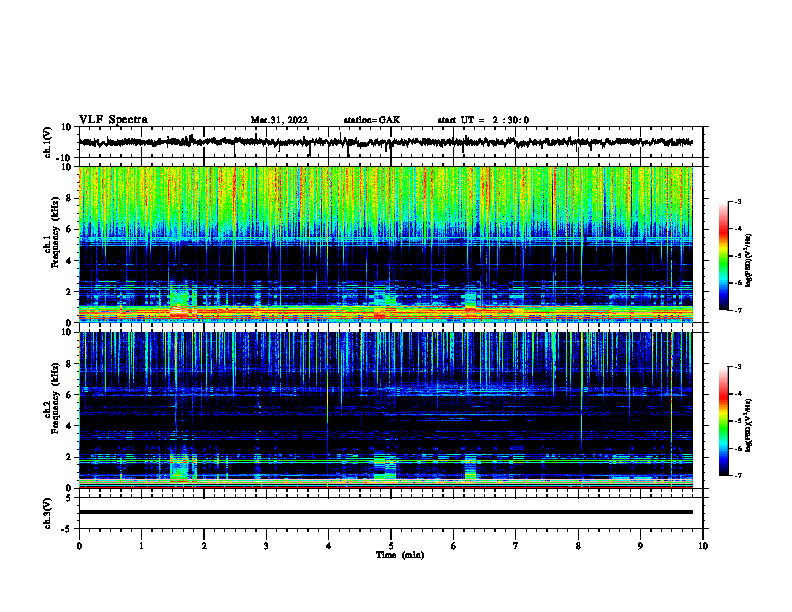Click the "-5" tick of ch.3(V) axis

[67, 529]
